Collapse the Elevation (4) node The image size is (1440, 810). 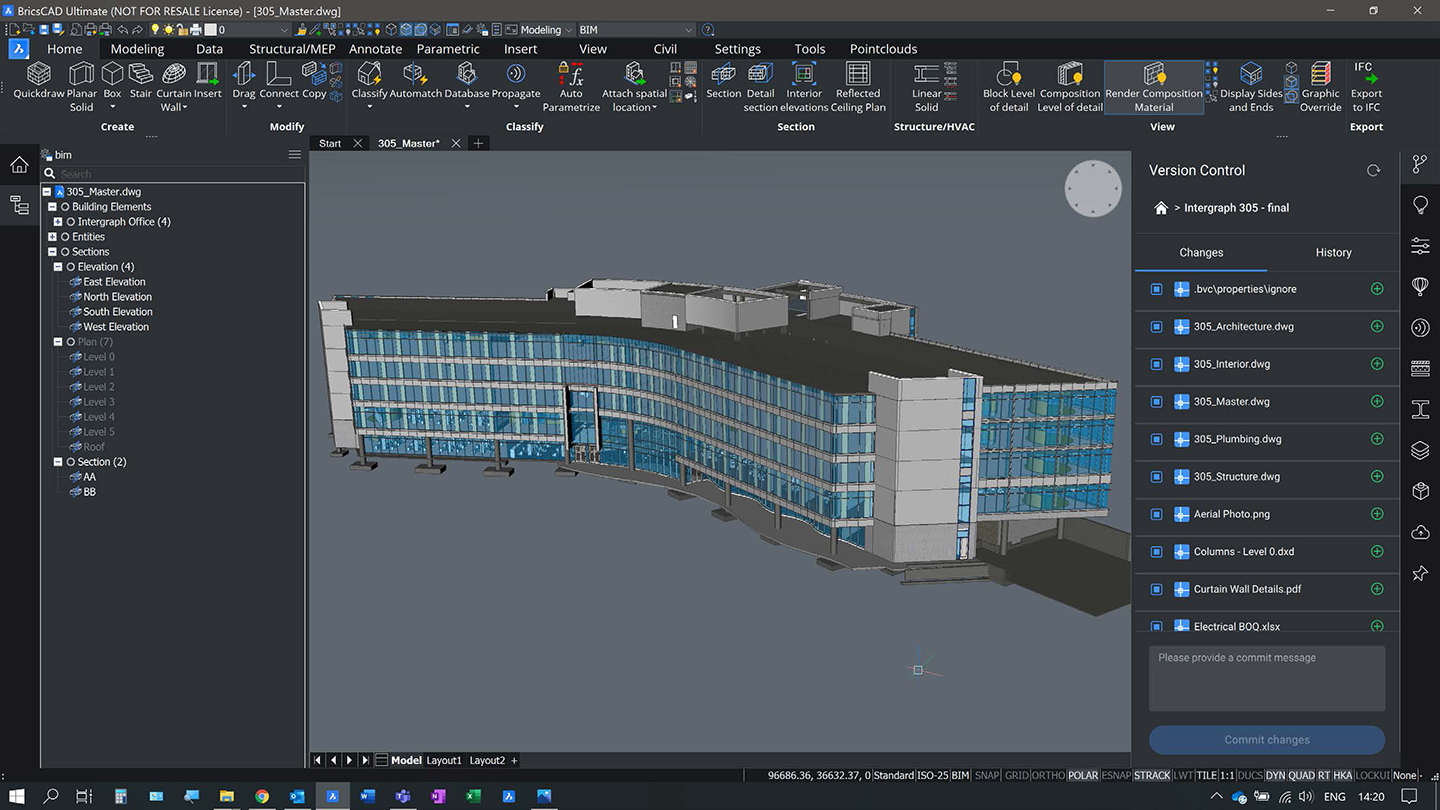(x=58, y=267)
